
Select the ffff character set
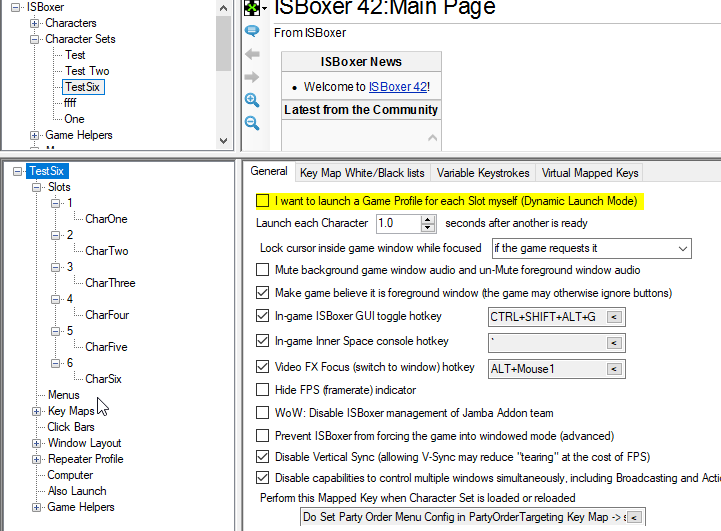click(x=70, y=103)
